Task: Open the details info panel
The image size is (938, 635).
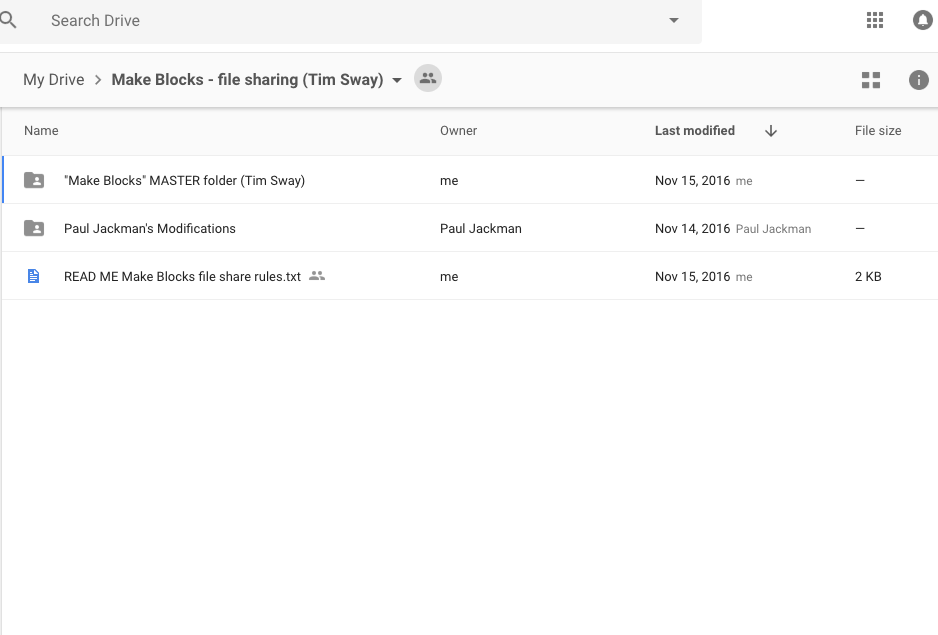Action: click(x=918, y=80)
